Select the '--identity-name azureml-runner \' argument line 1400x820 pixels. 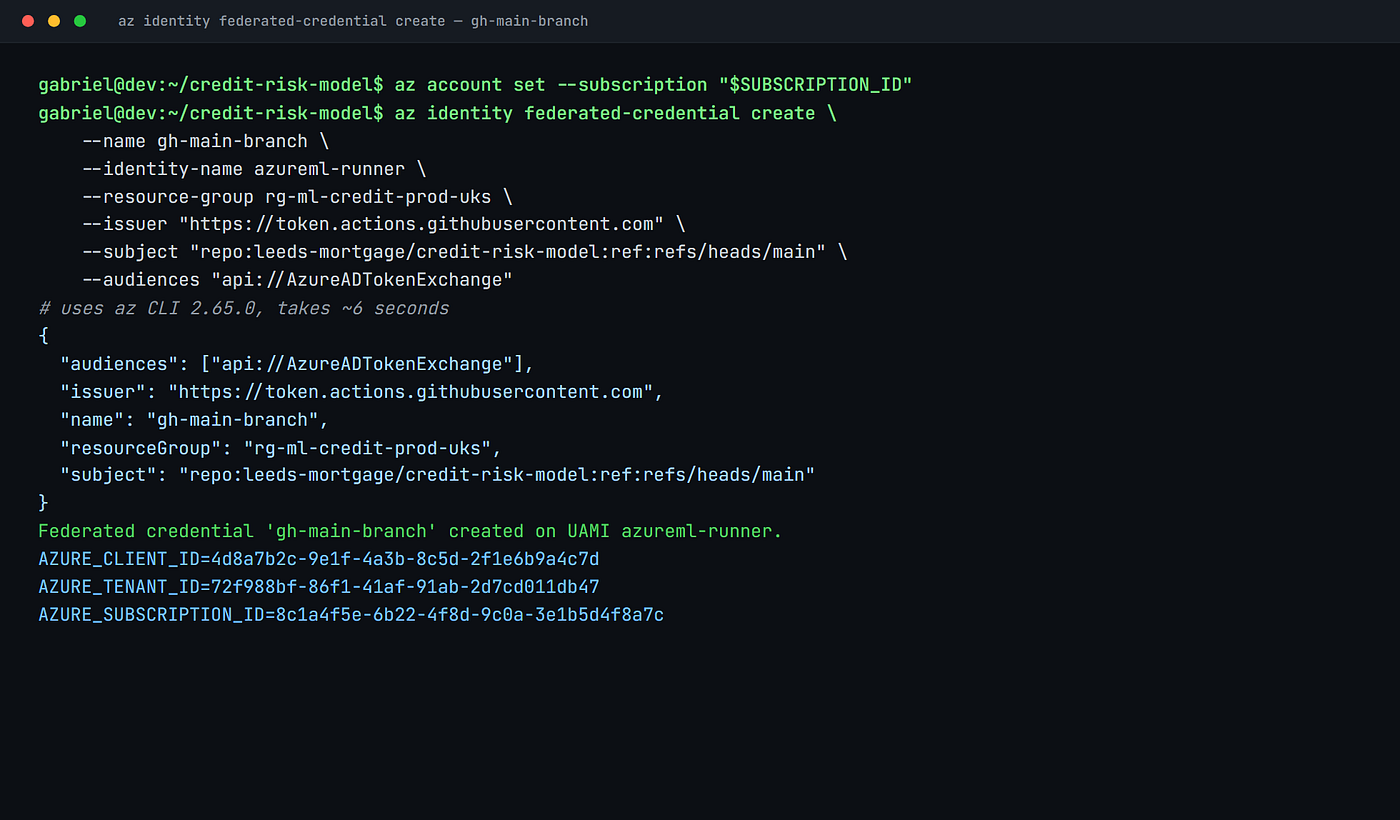point(255,169)
